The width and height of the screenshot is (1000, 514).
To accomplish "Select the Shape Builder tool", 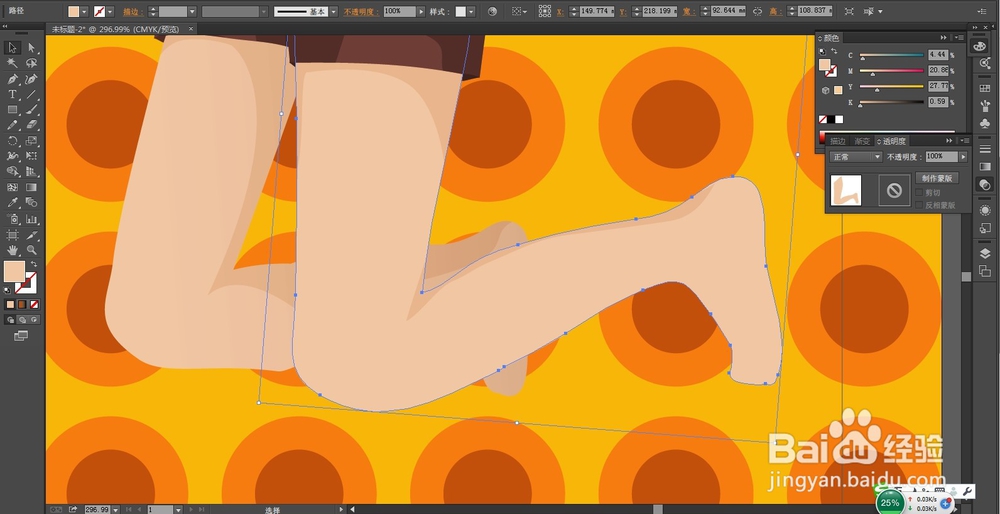I will click(x=12, y=172).
